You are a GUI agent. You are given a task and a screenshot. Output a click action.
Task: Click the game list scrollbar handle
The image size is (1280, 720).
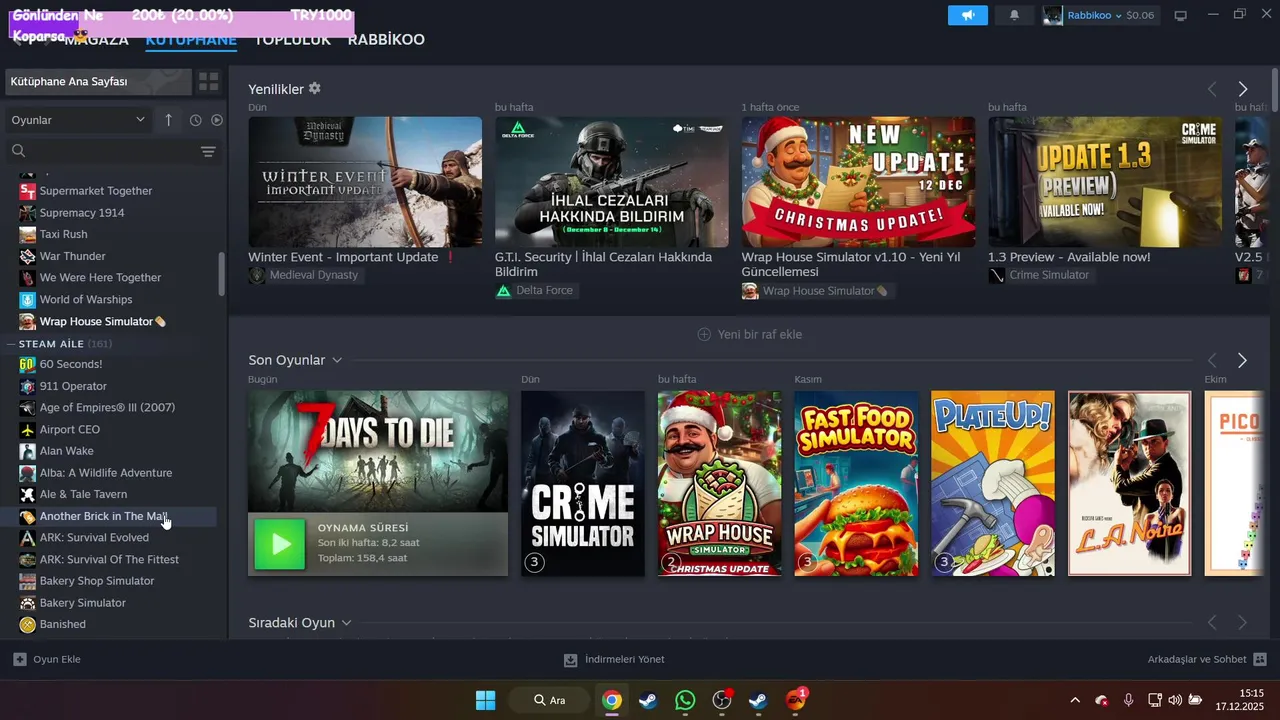click(222, 273)
